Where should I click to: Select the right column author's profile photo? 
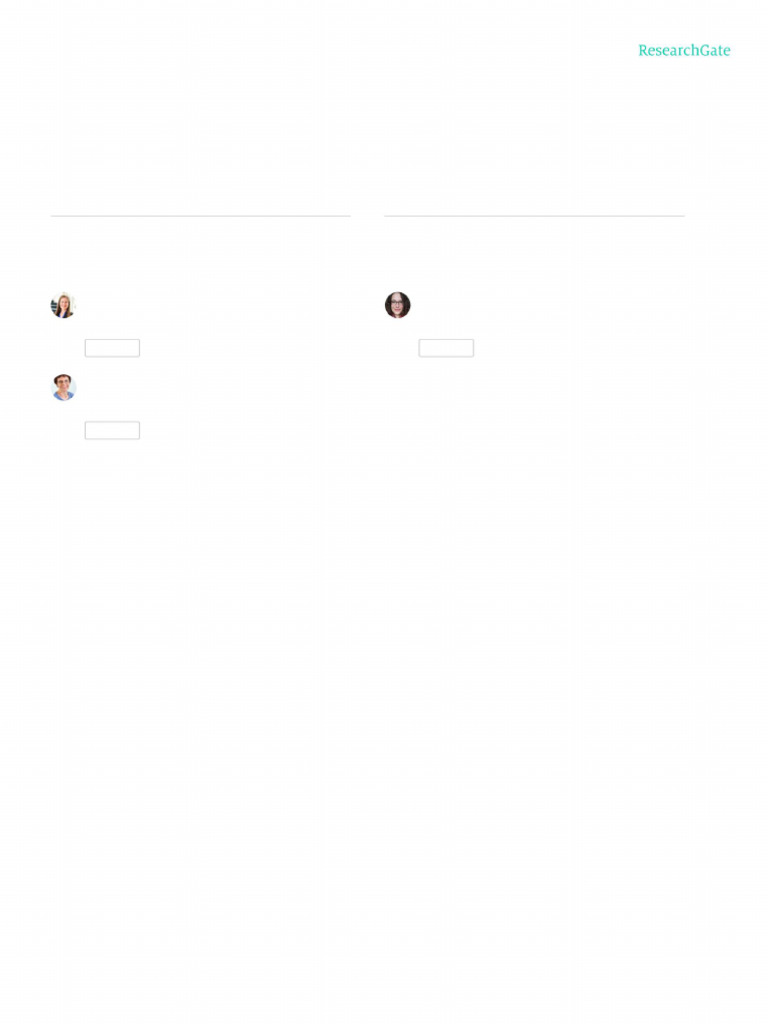397,305
